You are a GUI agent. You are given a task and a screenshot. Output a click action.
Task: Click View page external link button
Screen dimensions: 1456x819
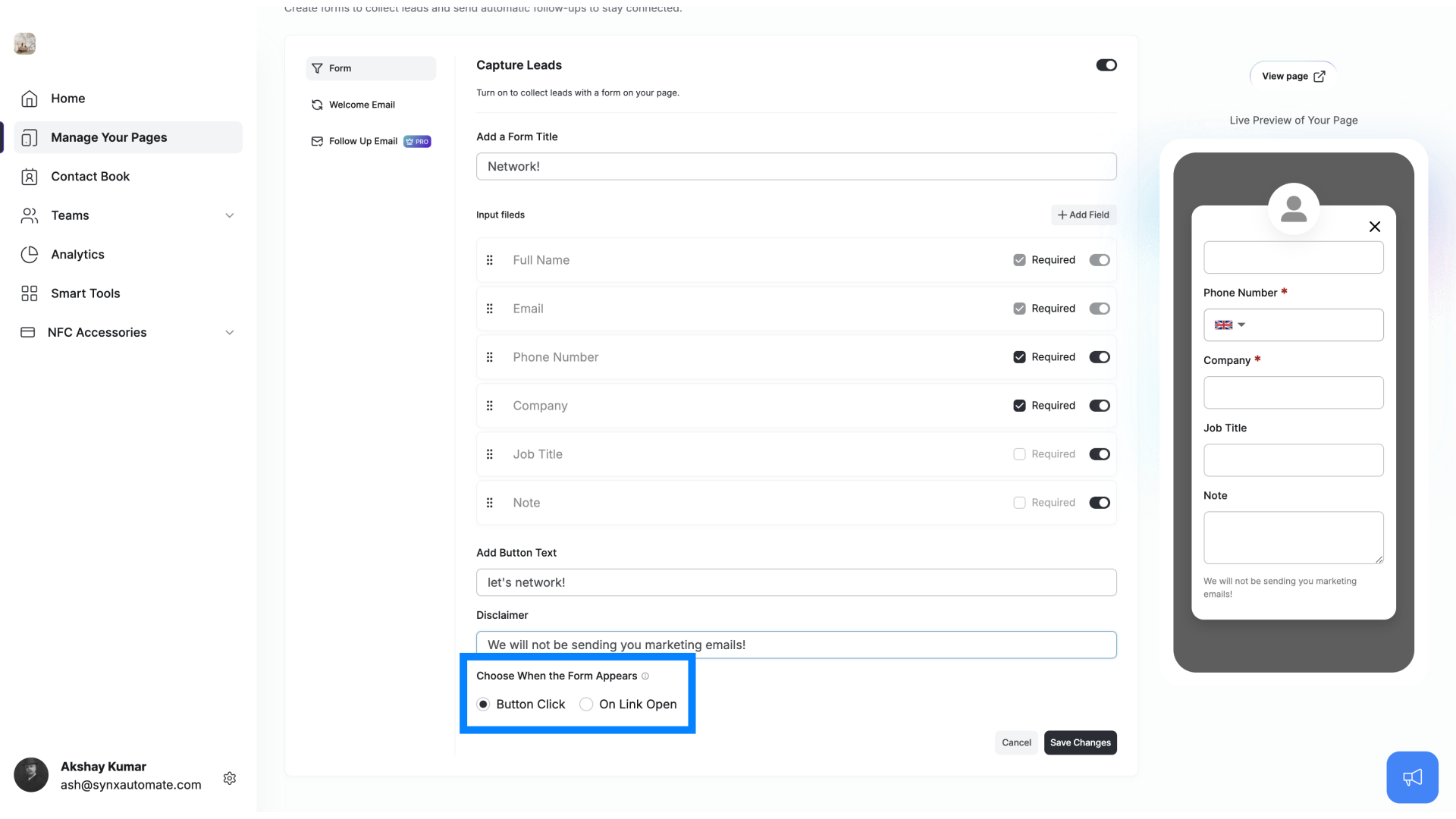click(x=1293, y=76)
